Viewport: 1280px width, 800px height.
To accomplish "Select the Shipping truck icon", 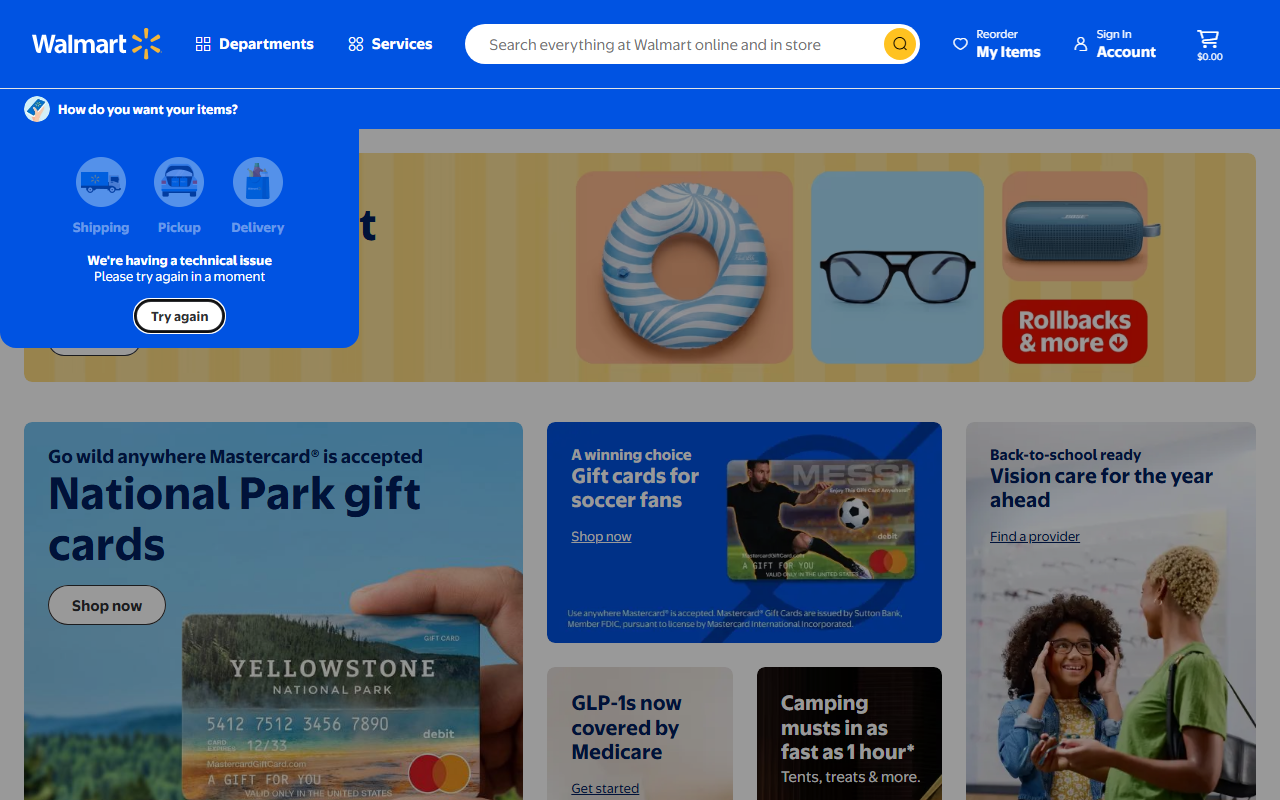I will tap(101, 183).
